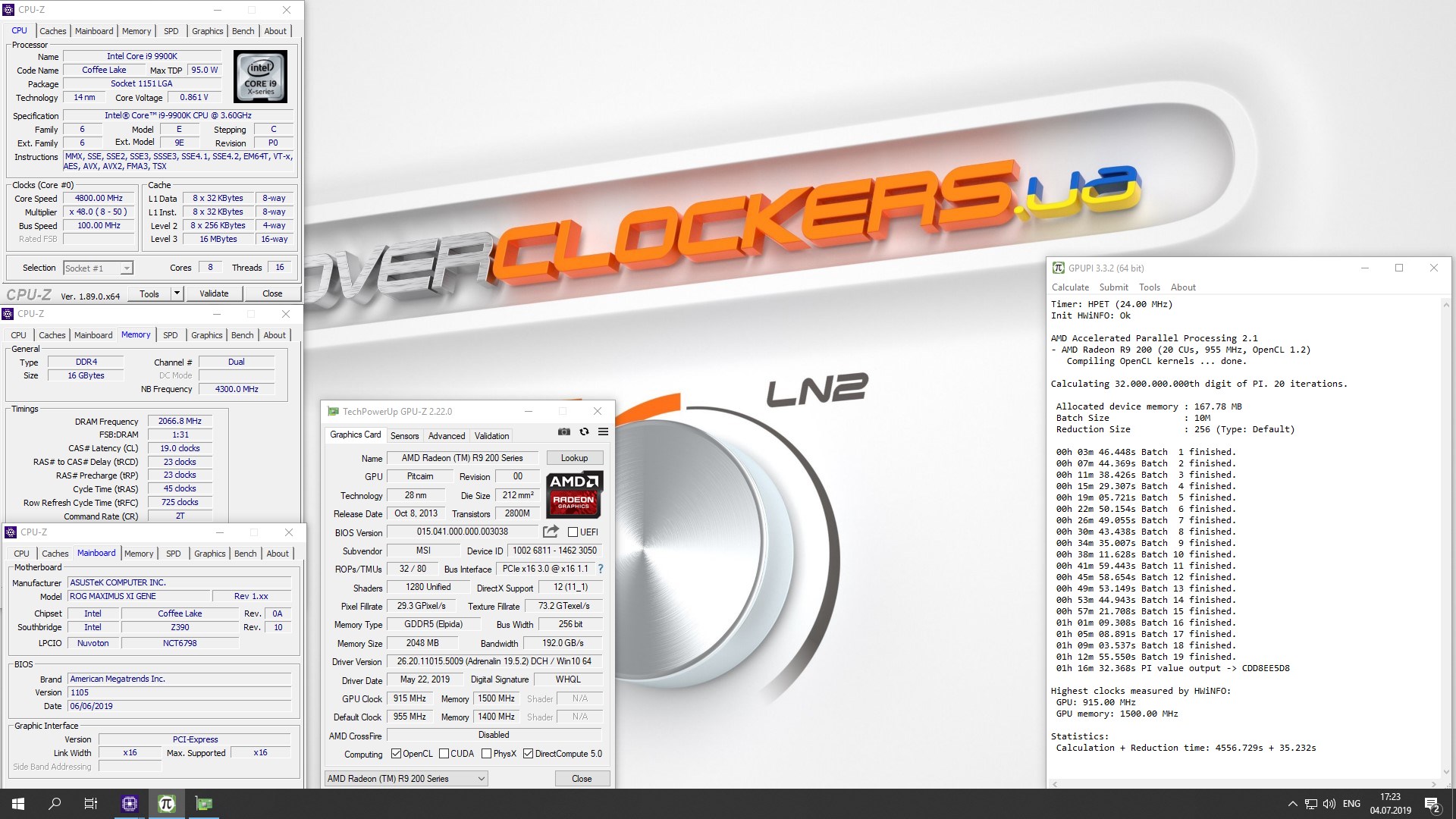Image resolution: width=1456 pixels, height=819 pixels.
Task: Open Task View on taskbar
Action: pos(91,804)
